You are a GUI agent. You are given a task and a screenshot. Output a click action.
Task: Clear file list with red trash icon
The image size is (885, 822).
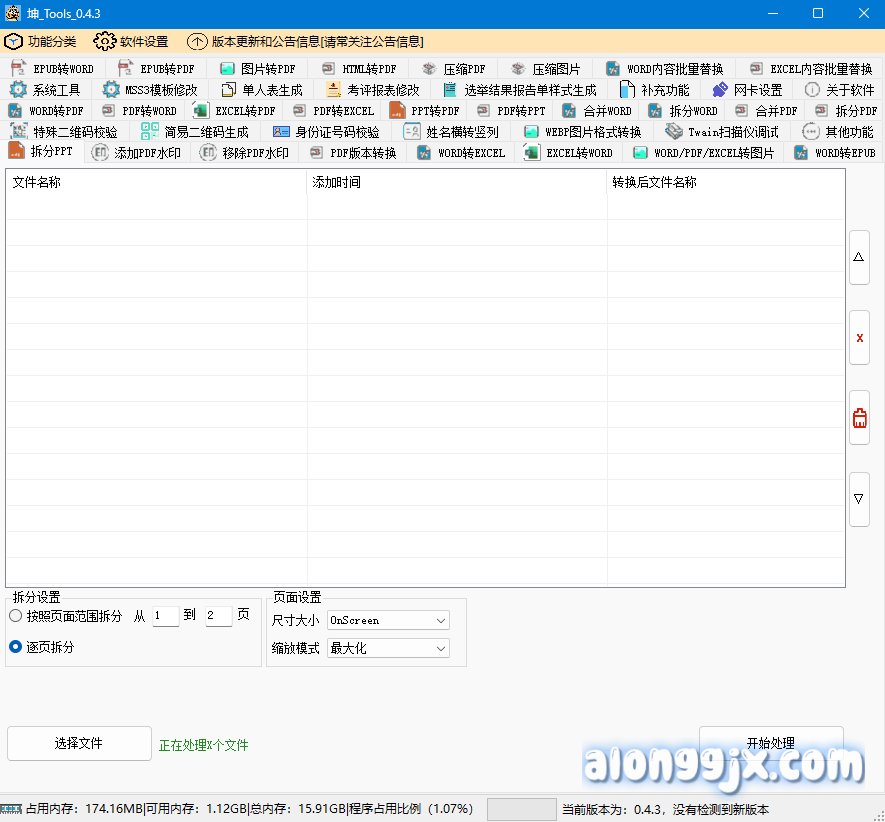[859, 418]
